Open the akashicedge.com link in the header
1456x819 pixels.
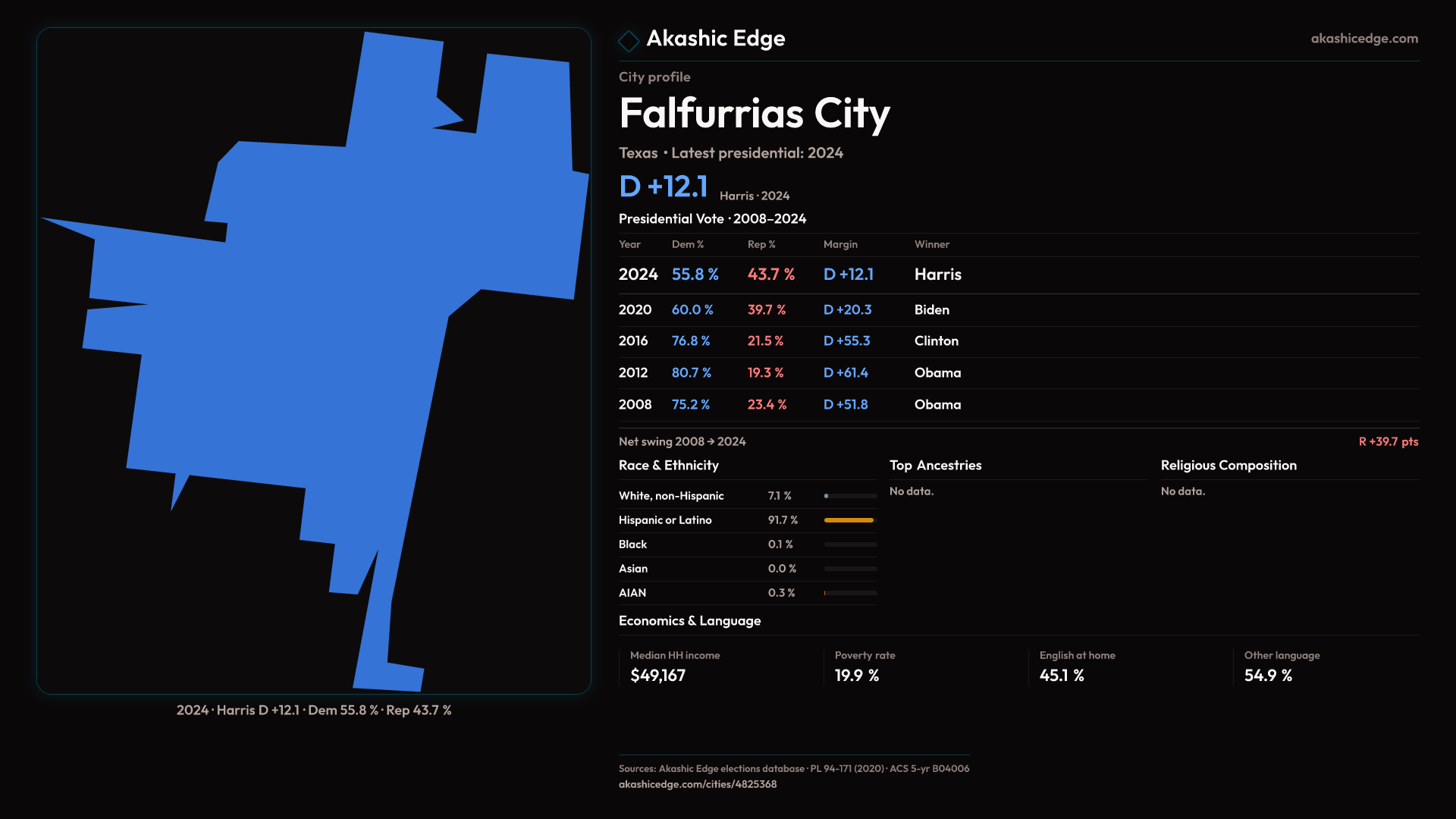pyautogui.click(x=1363, y=39)
